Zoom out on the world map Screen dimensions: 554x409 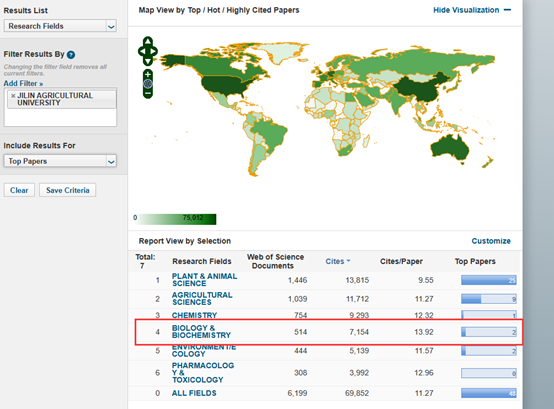pos(148,94)
